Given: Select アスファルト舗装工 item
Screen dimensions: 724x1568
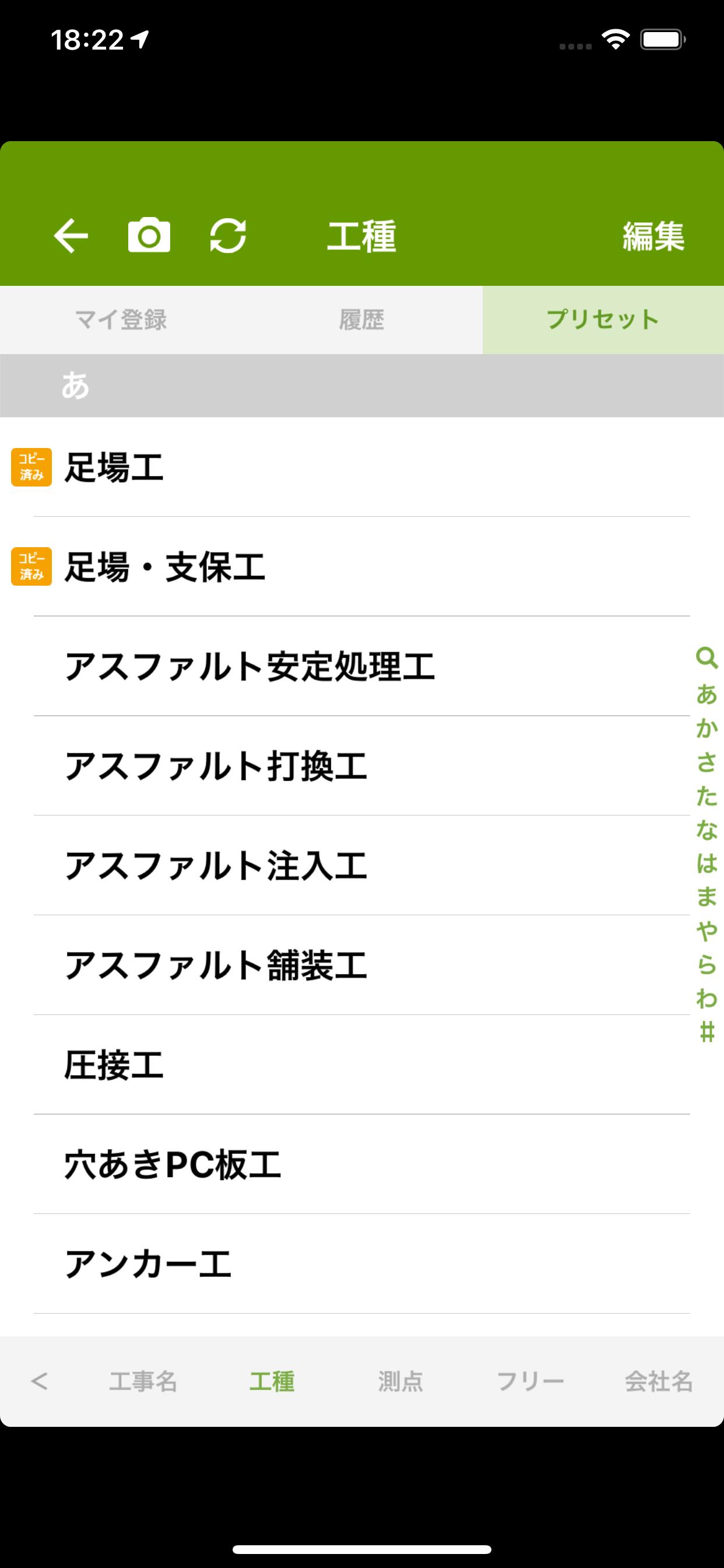Looking at the screenshot, I should [362, 965].
